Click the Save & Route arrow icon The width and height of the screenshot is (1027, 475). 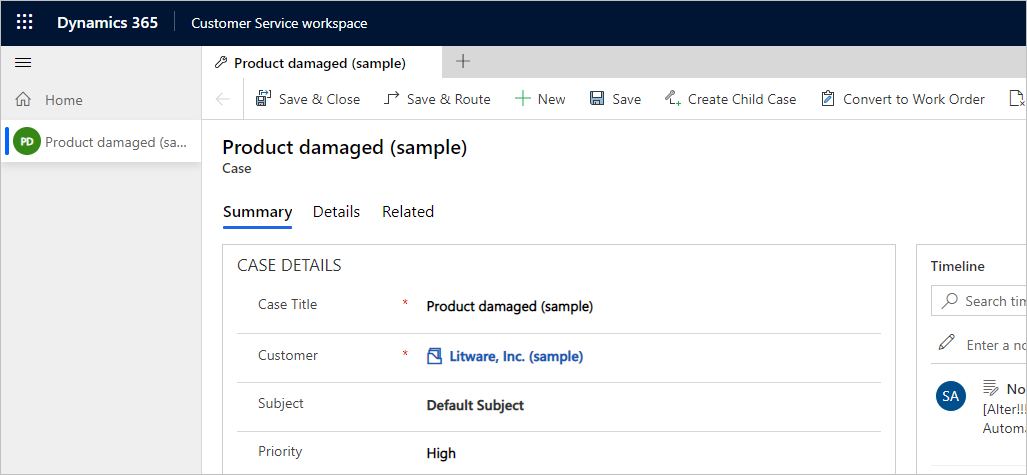coord(391,99)
